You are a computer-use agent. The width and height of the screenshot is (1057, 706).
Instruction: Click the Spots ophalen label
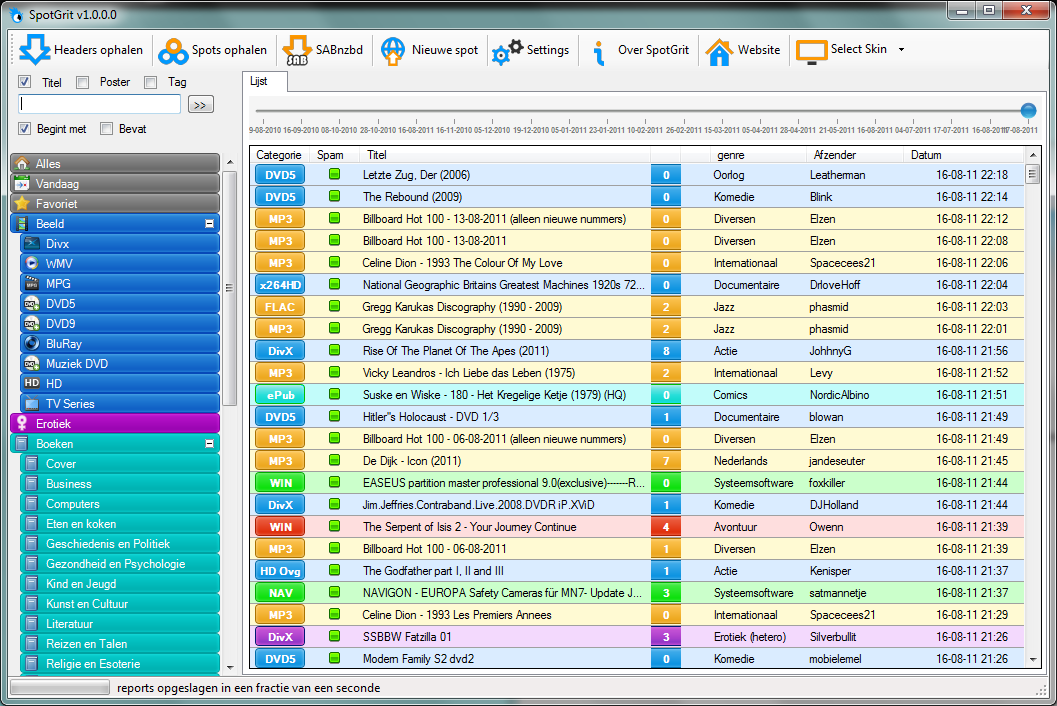pyautogui.click(x=229, y=50)
